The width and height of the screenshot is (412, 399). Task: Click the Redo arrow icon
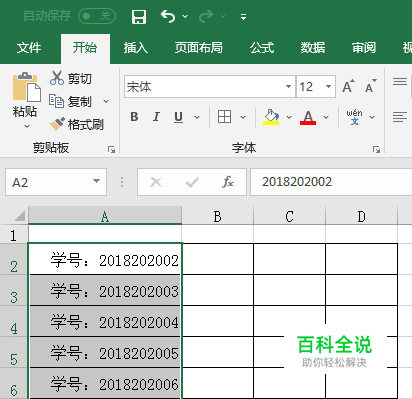(206, 16)
